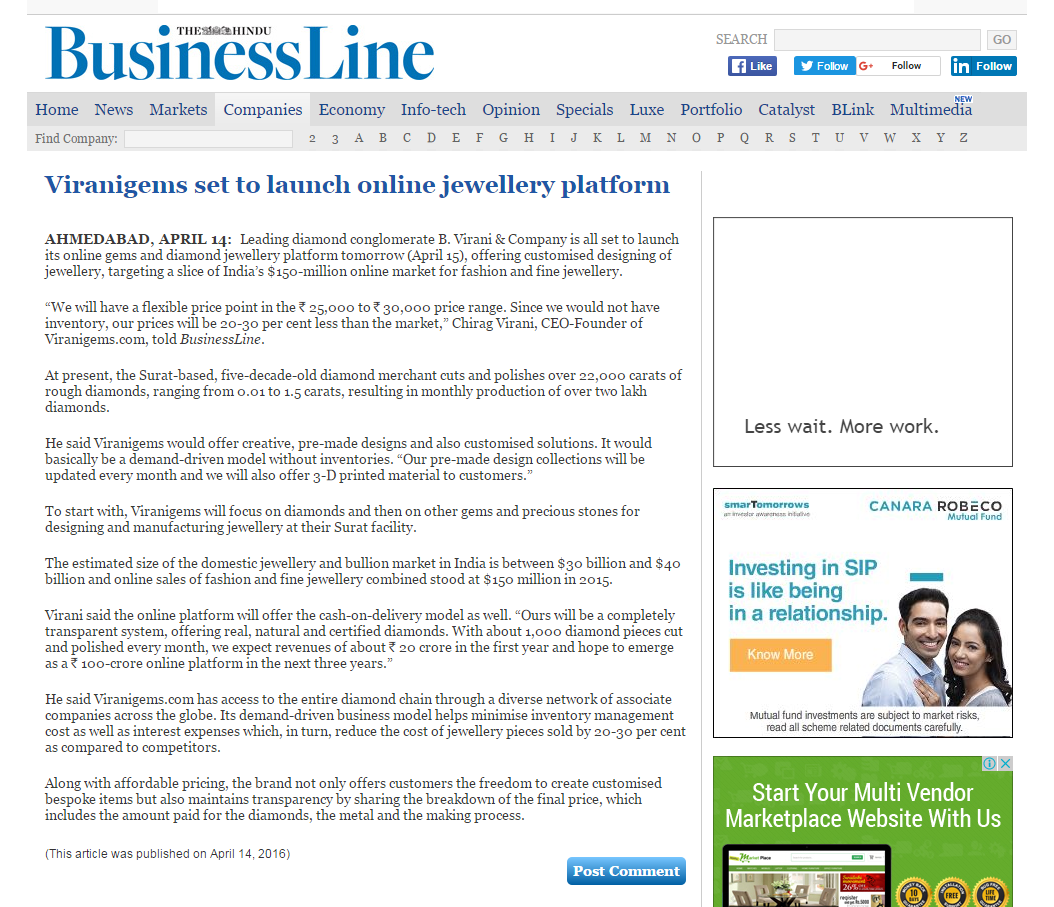Viewport: 1054px width, 907px height.
Task: Follow on LinkedIn icon button
Action: tap(983, 66)
